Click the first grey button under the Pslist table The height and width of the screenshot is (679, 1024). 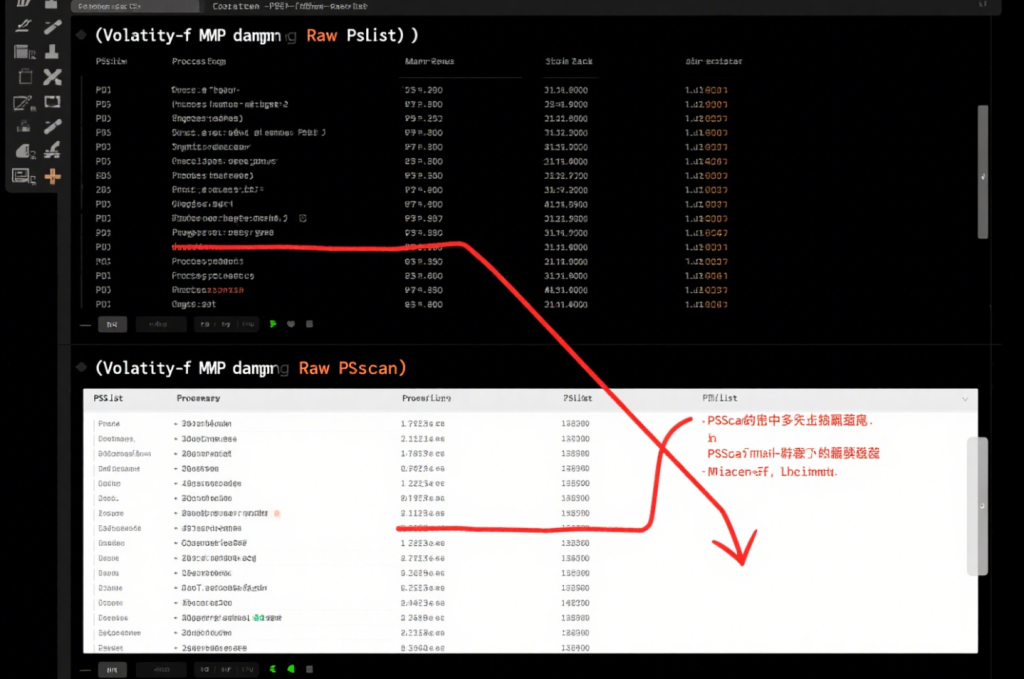click(x=112, y=324)
